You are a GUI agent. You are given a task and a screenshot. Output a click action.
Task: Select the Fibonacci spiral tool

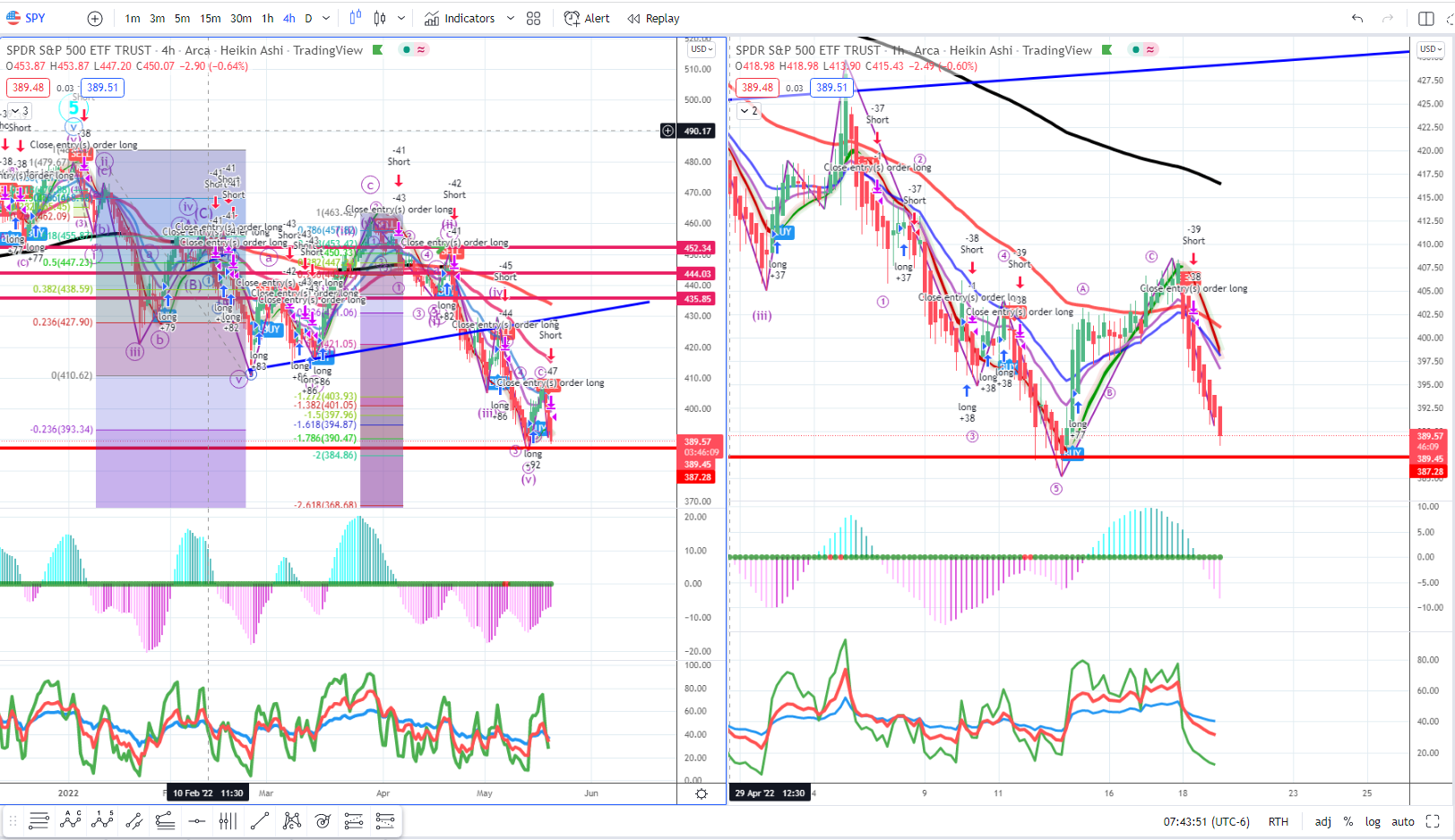tap(323, 820)
